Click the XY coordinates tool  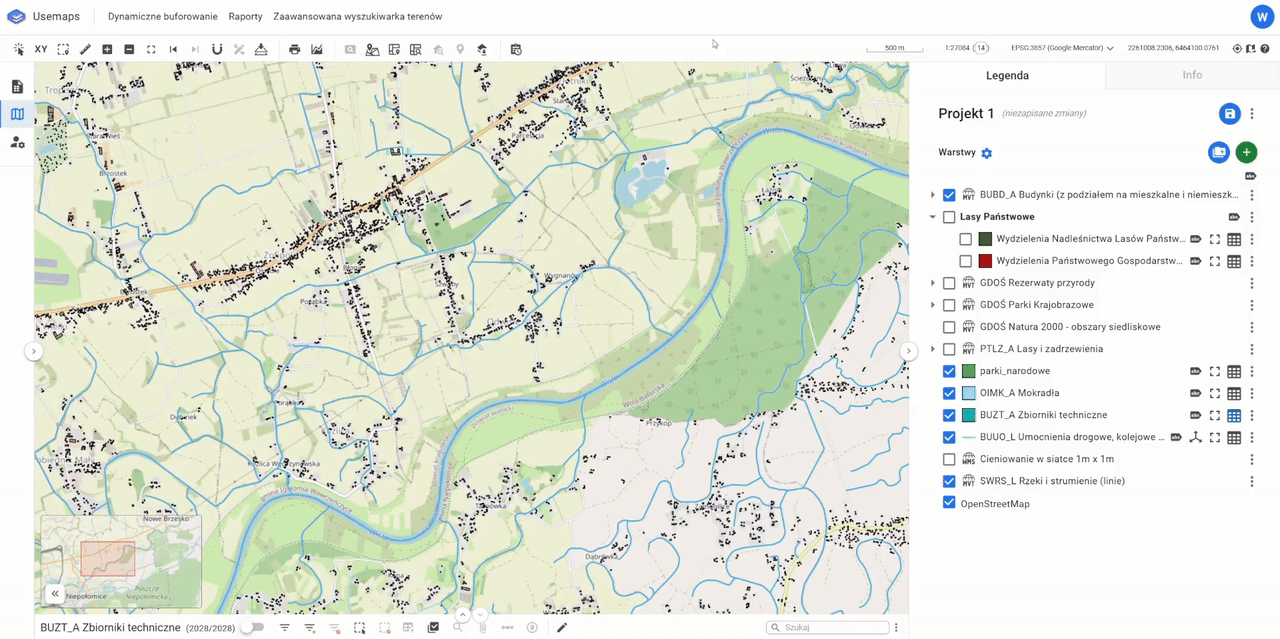point(41,49)
